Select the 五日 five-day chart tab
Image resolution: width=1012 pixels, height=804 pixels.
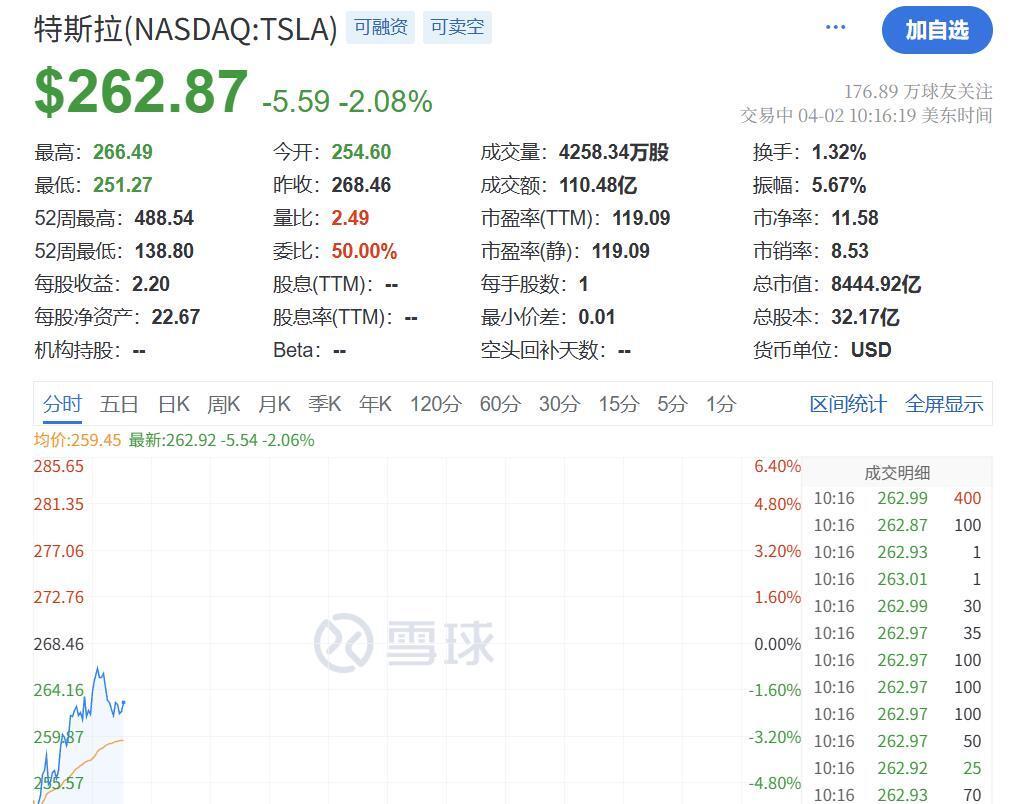119,404
